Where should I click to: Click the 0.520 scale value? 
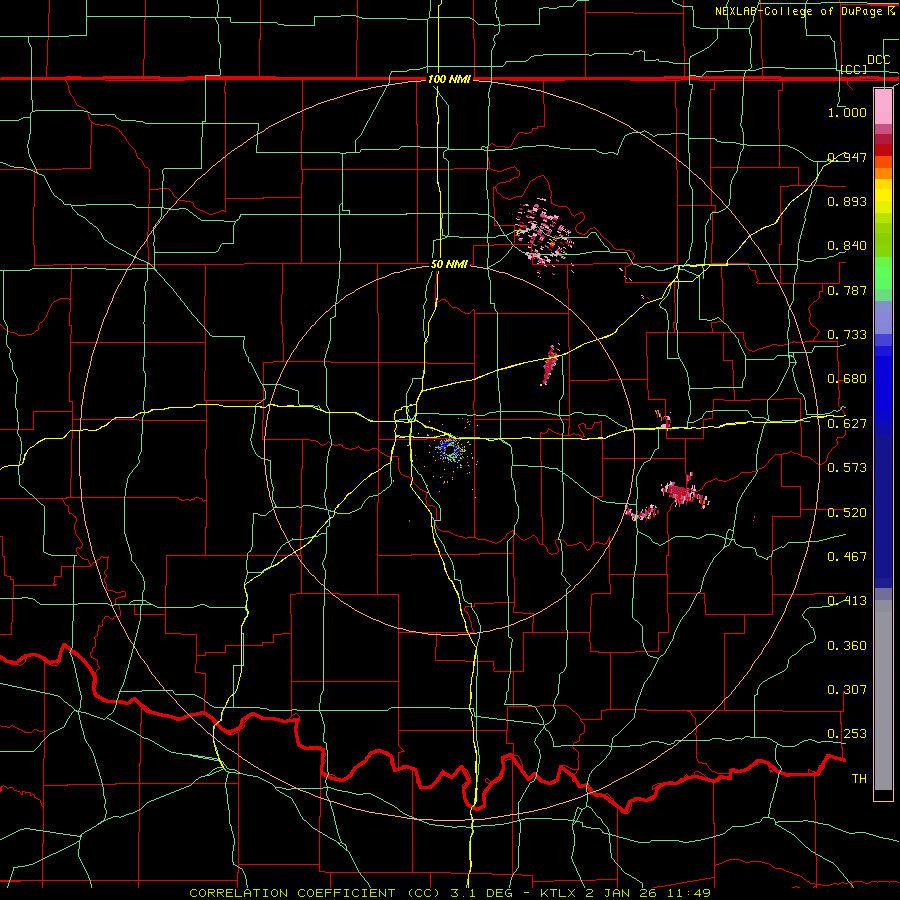click(847, 513)
